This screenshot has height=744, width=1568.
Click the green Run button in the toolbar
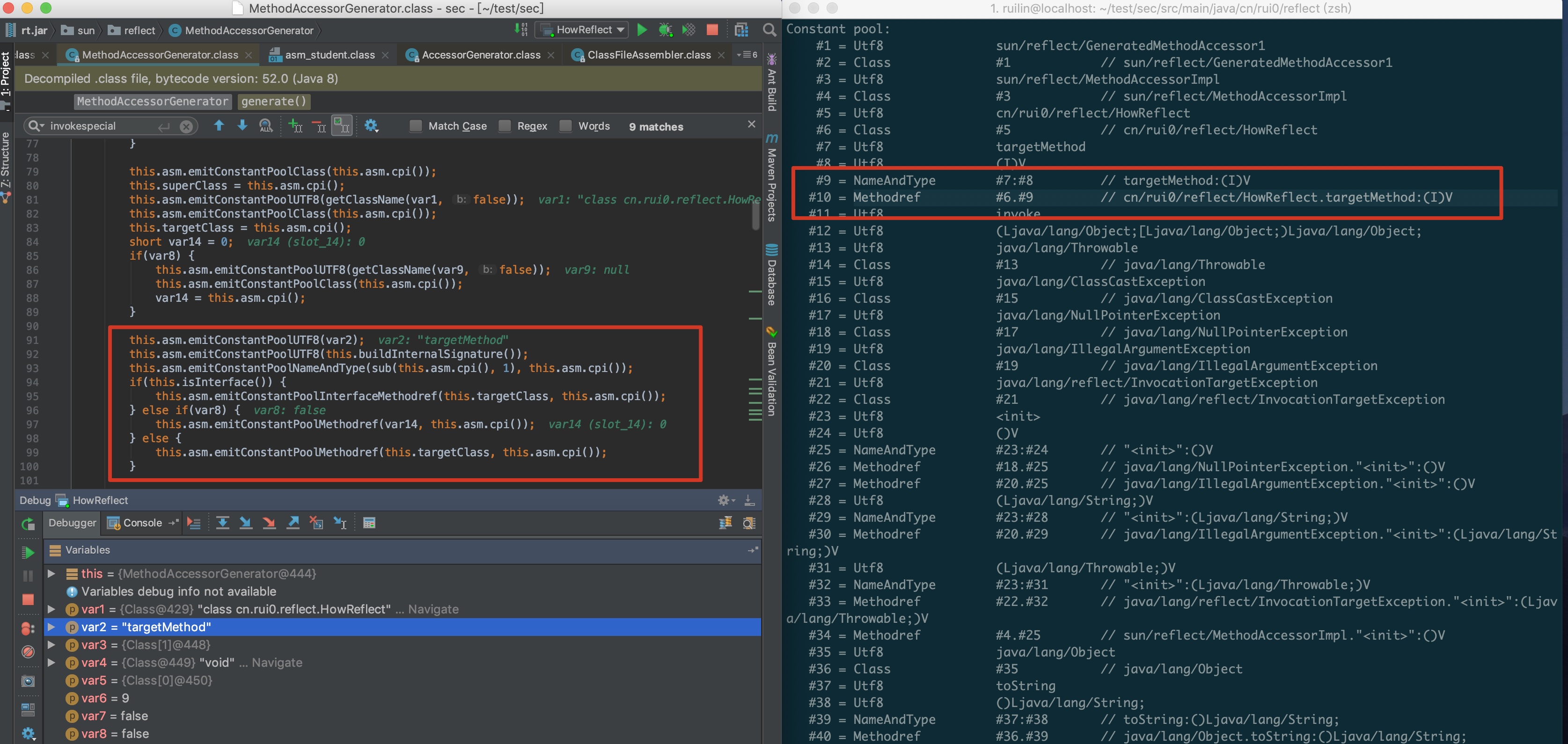click(642, 30)
